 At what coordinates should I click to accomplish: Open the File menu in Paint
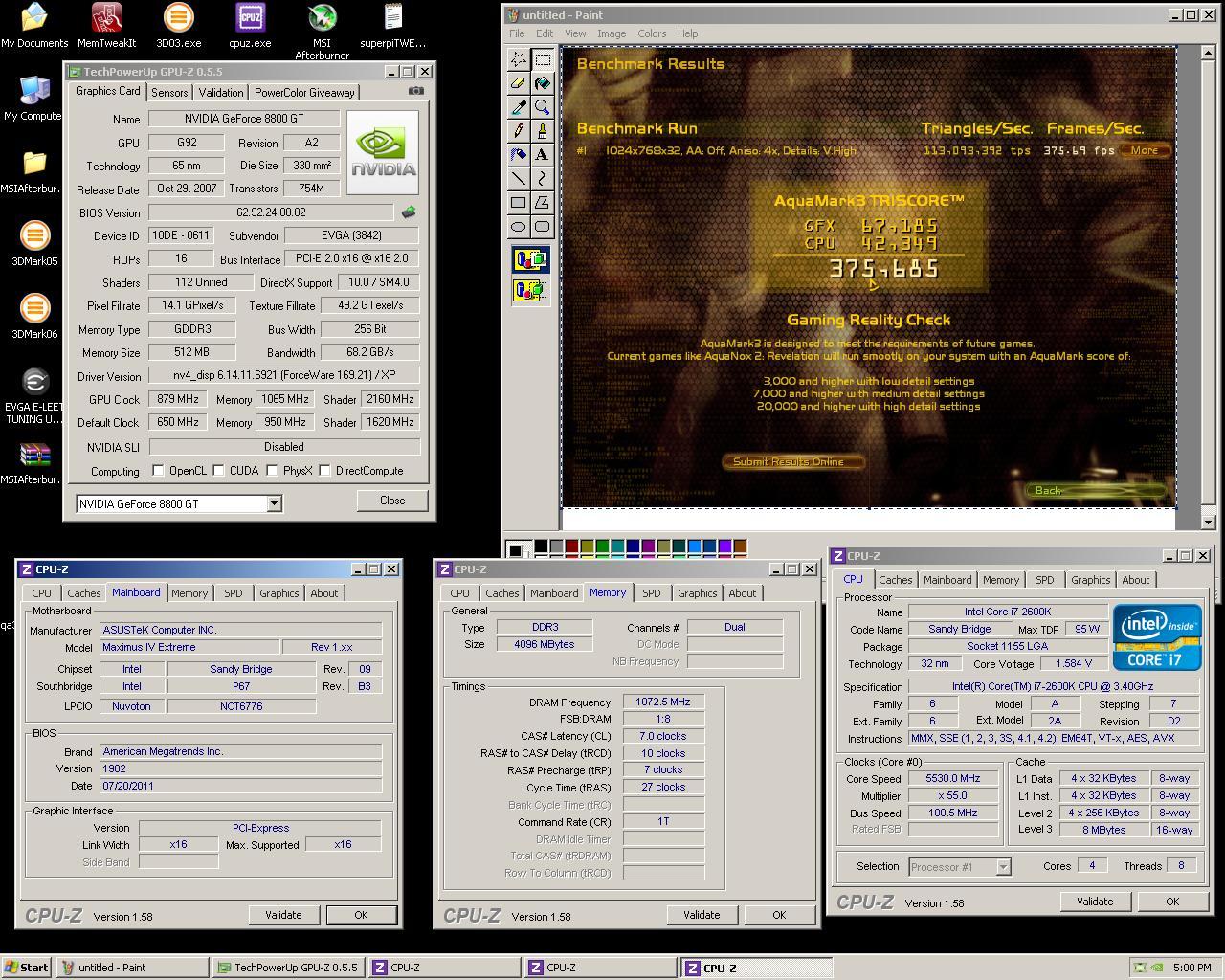pyautogui.click(x=517, y=33)
